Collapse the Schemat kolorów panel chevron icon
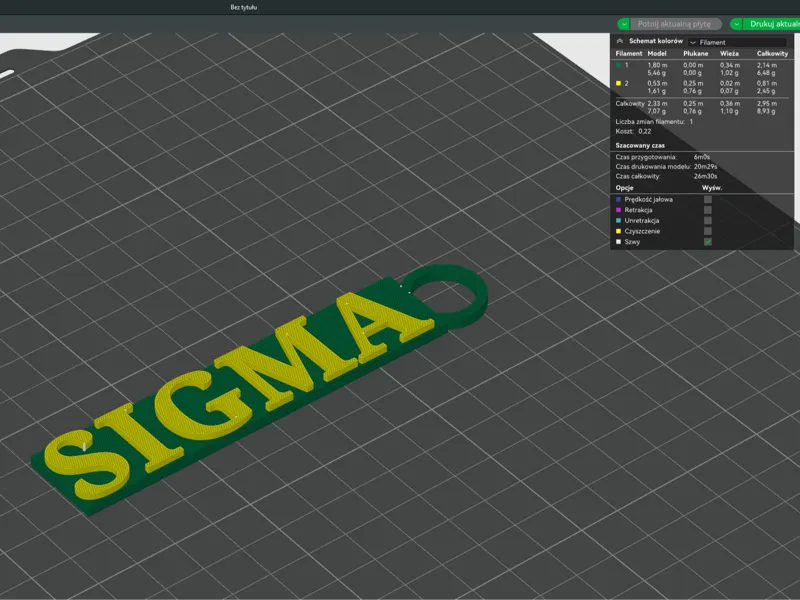 point(620,41)
